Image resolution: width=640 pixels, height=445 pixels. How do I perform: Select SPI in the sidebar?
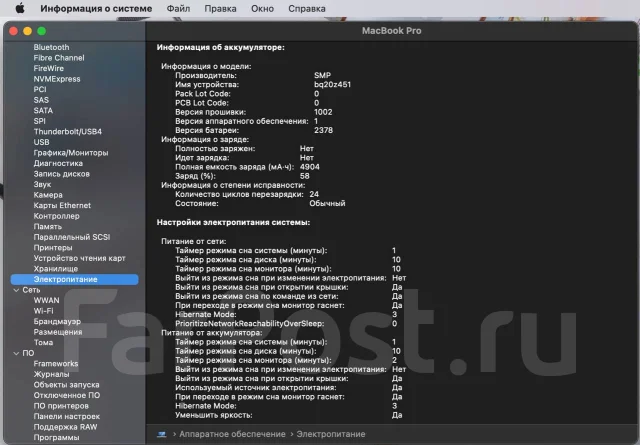click(40, 121)
